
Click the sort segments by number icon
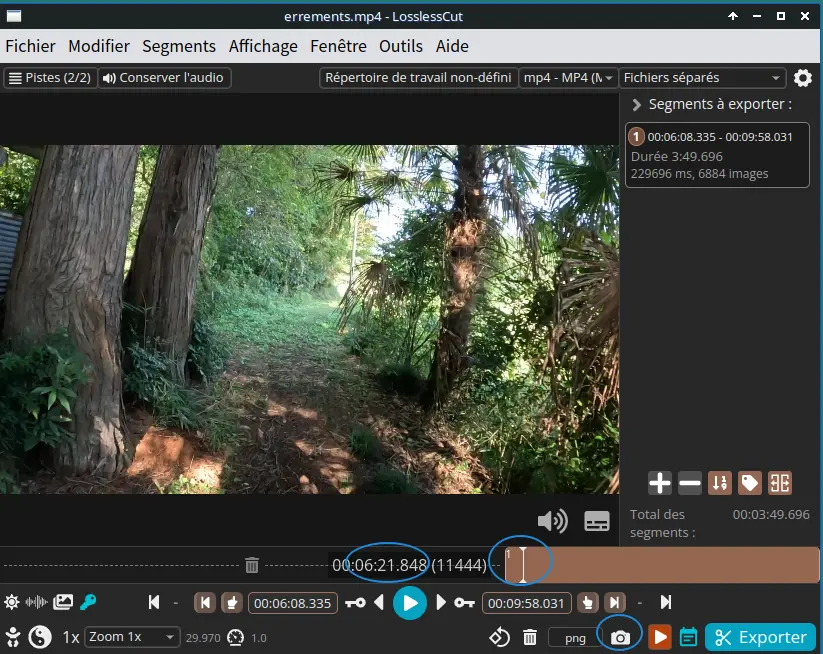coord(719,483)
